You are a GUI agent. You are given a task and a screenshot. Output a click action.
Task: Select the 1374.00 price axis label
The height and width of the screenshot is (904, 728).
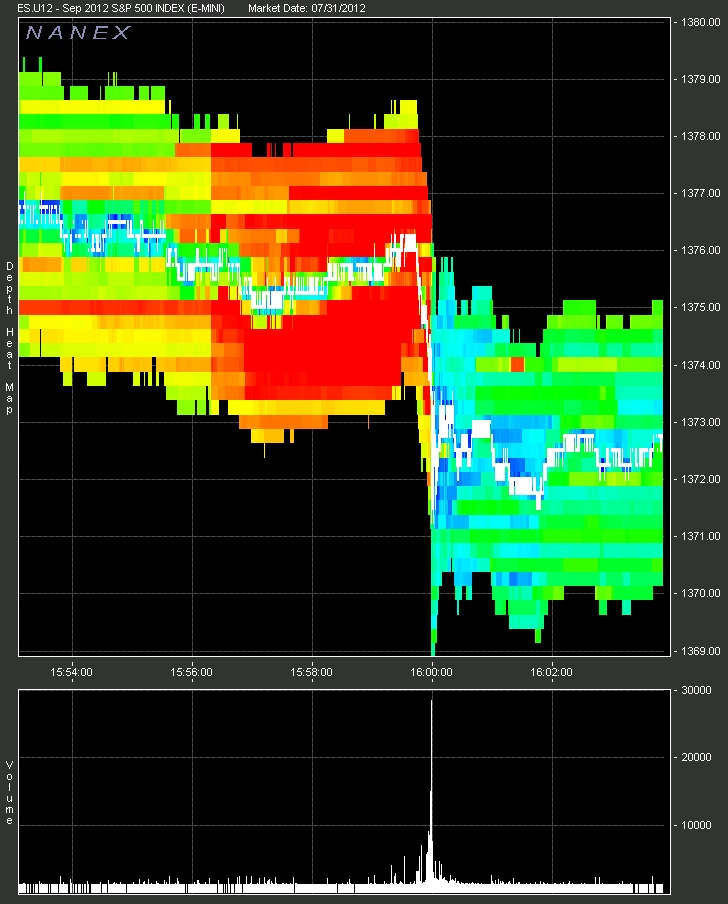point(700,366)
